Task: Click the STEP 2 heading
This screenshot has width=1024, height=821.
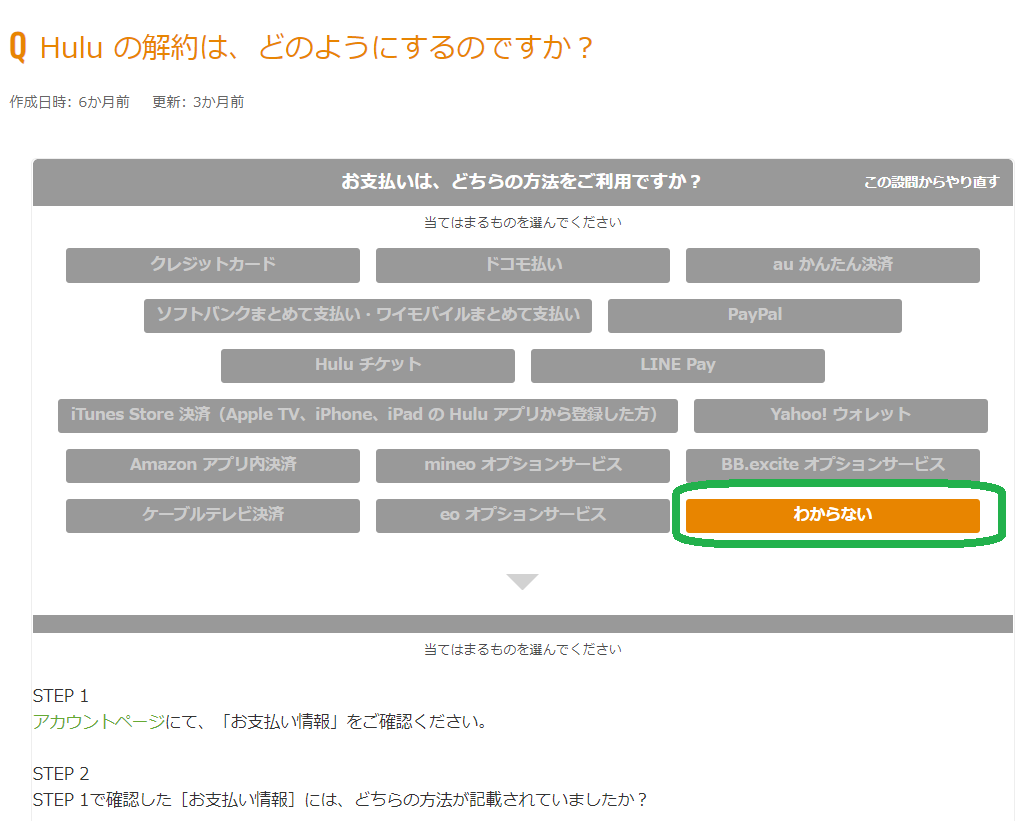Action: pyautogui.click(x=61, y=773)
